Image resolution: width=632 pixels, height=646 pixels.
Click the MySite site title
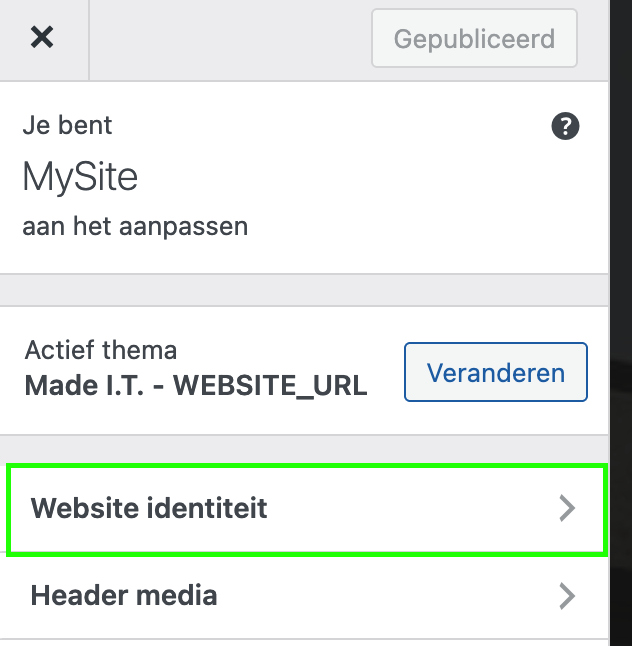[80, 178]
